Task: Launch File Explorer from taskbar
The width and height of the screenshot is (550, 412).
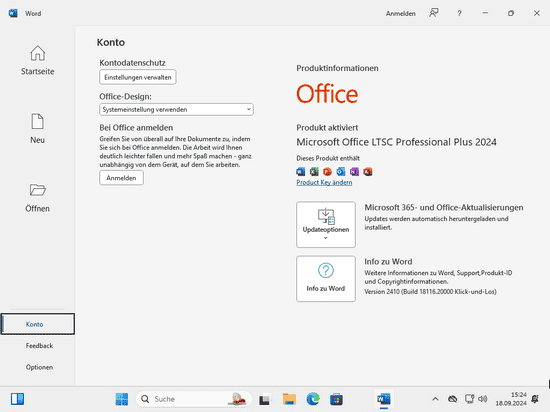Action: pyautogui.click(x=289, y=399)
